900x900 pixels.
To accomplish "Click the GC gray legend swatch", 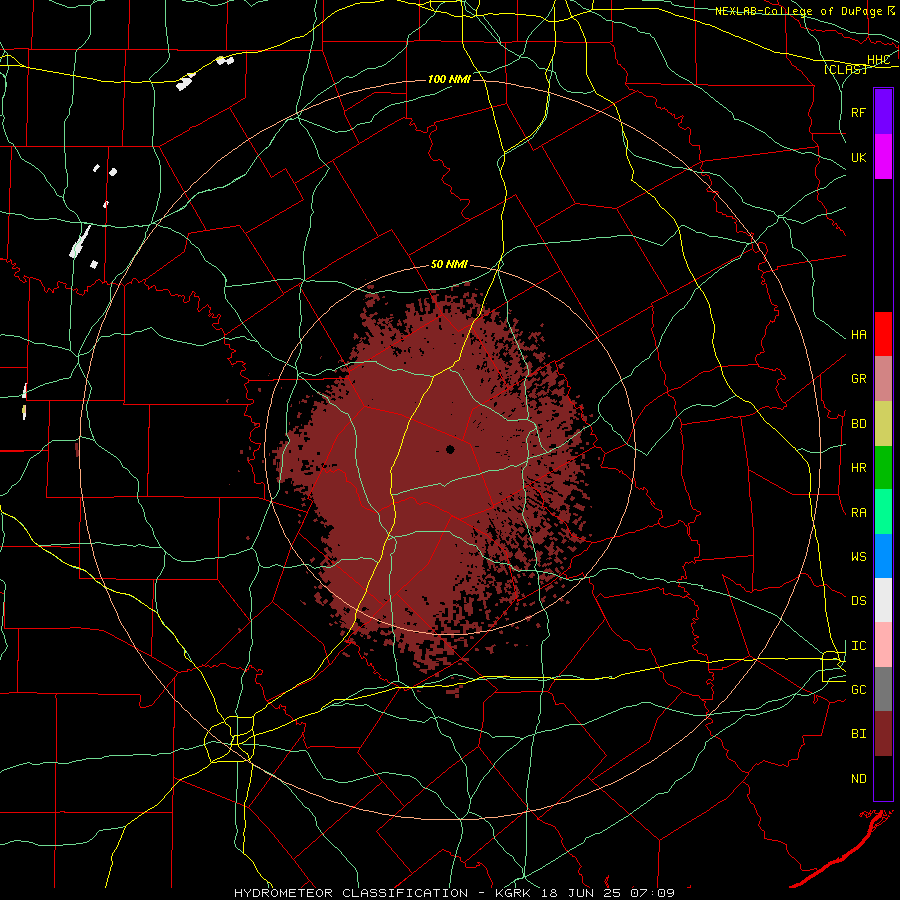I will pos(883,689).
